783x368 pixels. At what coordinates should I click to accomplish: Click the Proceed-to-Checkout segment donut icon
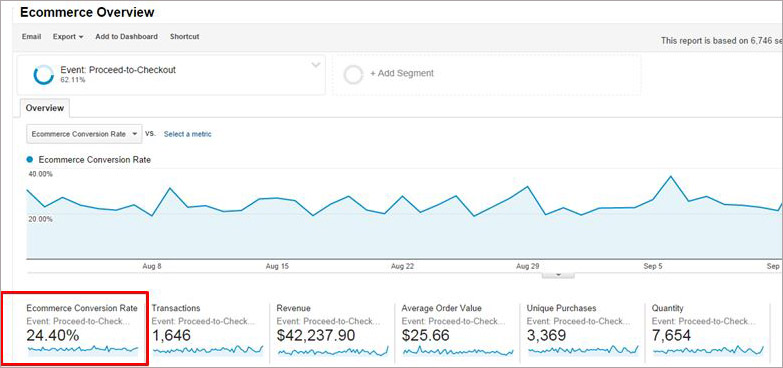tap(43, 74)
